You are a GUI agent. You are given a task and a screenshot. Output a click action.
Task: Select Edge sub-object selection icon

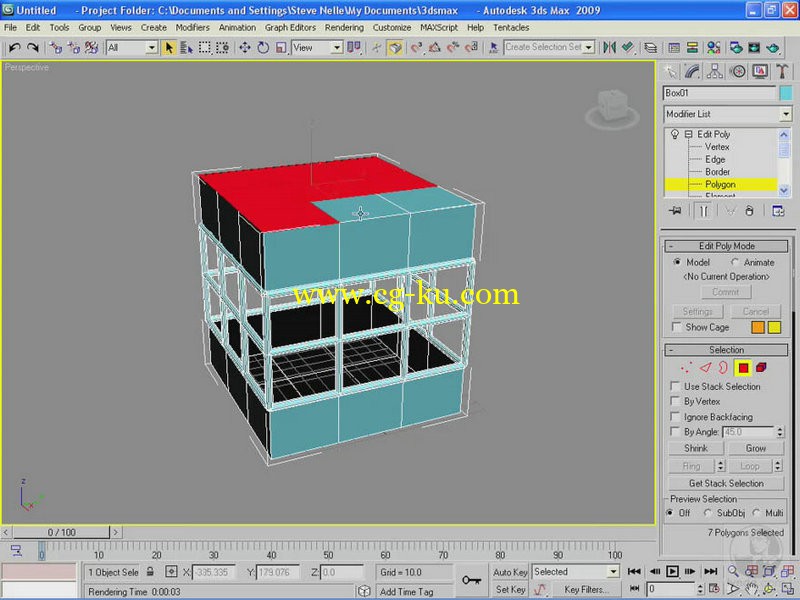pyautogui.click(x=706, y=368)
